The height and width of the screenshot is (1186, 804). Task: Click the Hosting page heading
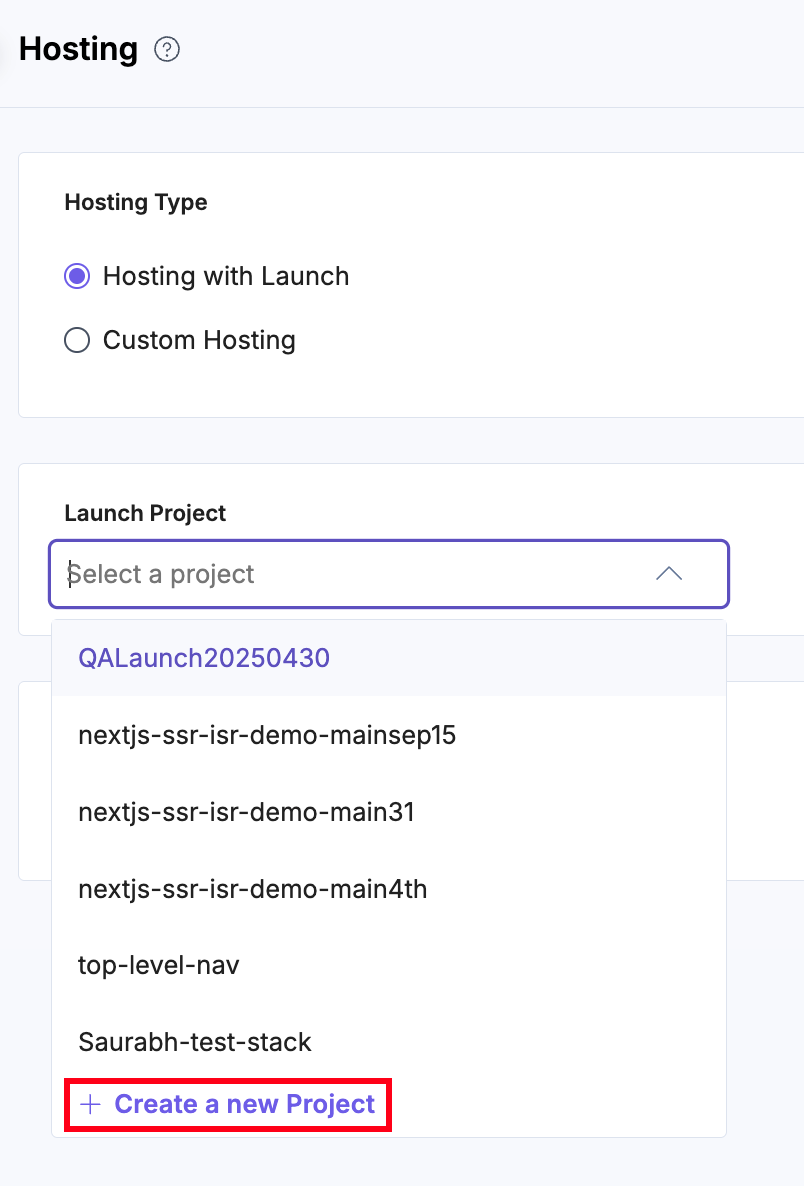coord(78,49)
